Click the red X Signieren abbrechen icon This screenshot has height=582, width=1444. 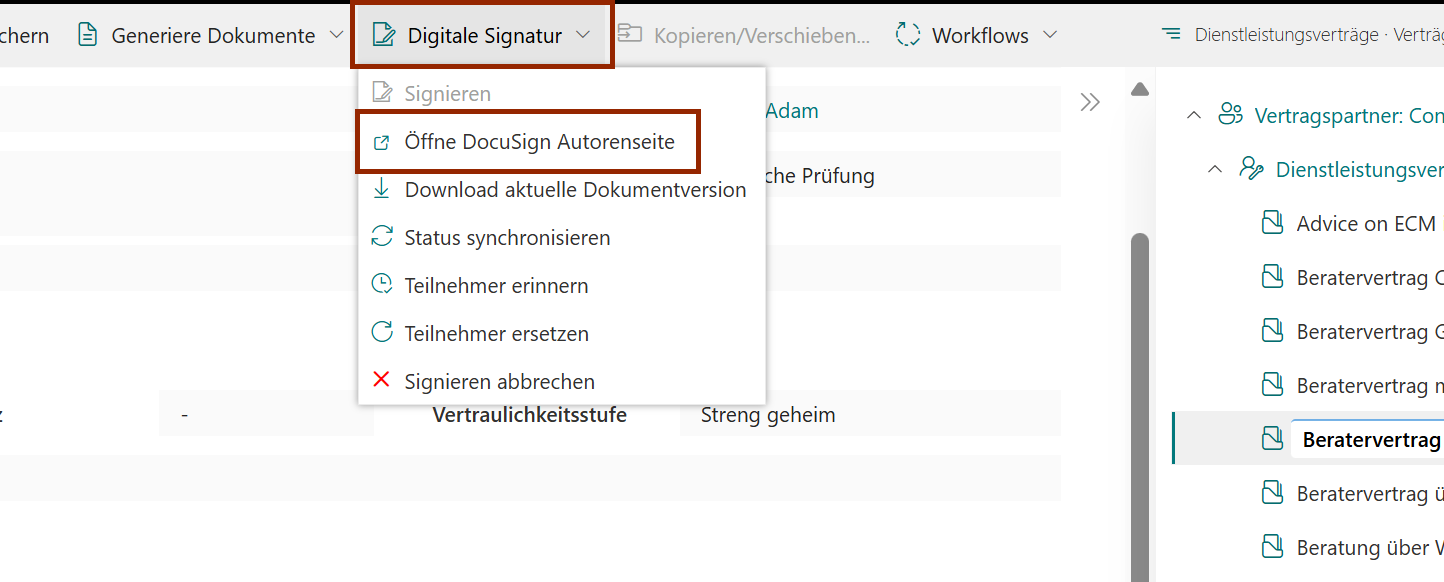click(382, 381)
